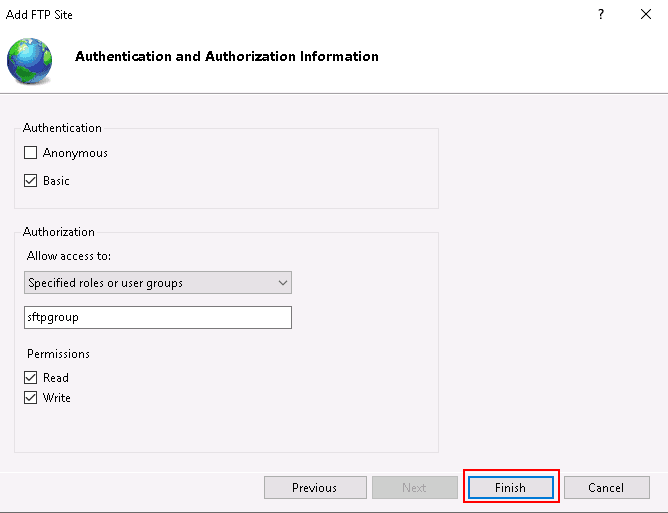Open the Allow access to dropdown
This screenshot has width=668, height=513.
(158, 282)
